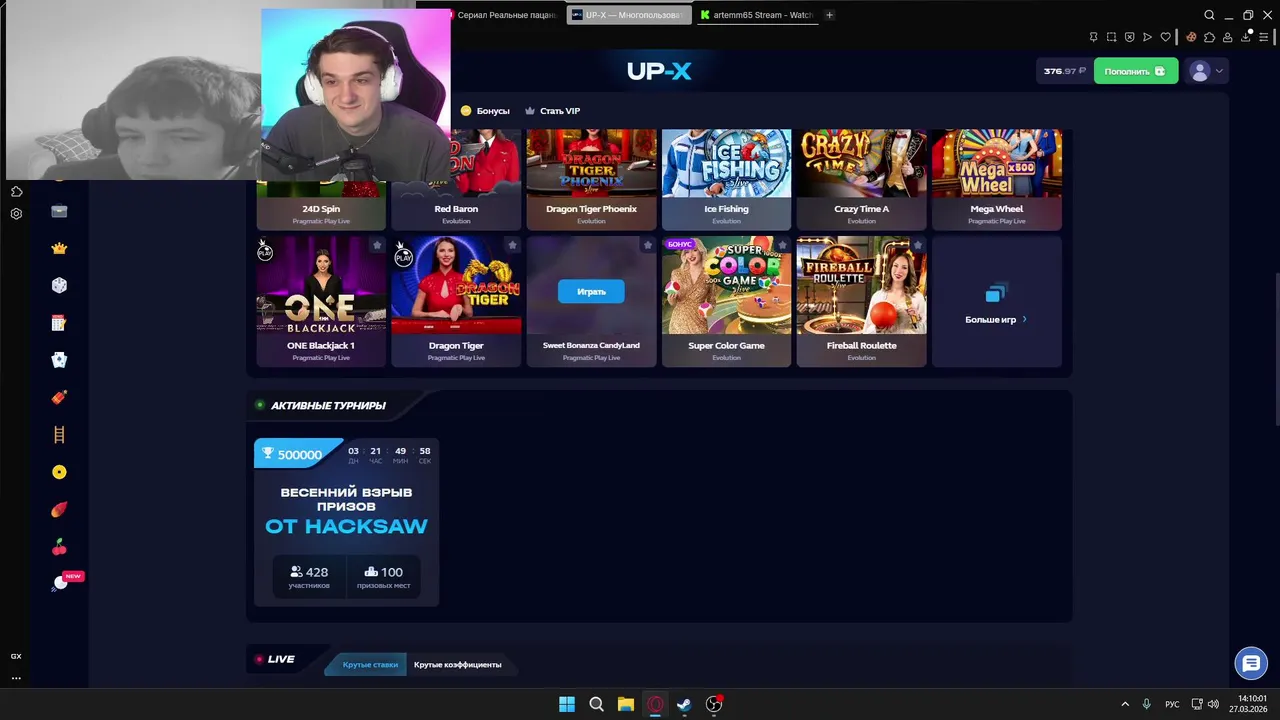The width and height of the screenshot is (1280, 720).
Task: Open the browser easy setup sliders icon
Action: pyautogui.click(x=1264, y=37)
